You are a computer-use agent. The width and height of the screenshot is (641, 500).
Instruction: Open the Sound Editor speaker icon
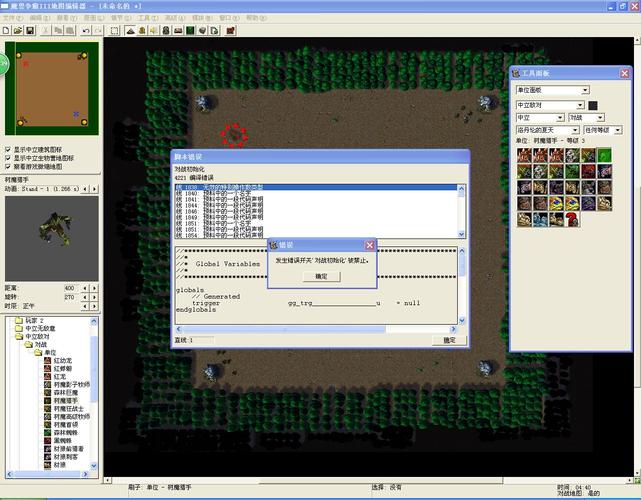tap(154, 31)
